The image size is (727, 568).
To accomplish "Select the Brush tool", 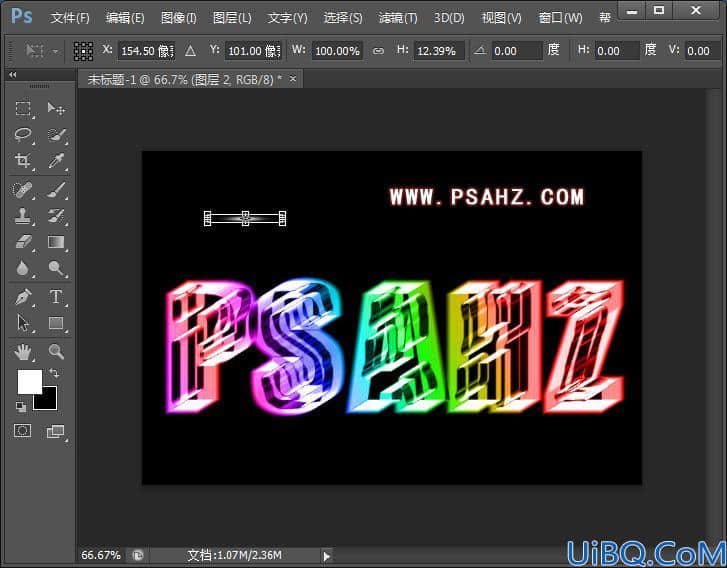I will pos(56,190).
